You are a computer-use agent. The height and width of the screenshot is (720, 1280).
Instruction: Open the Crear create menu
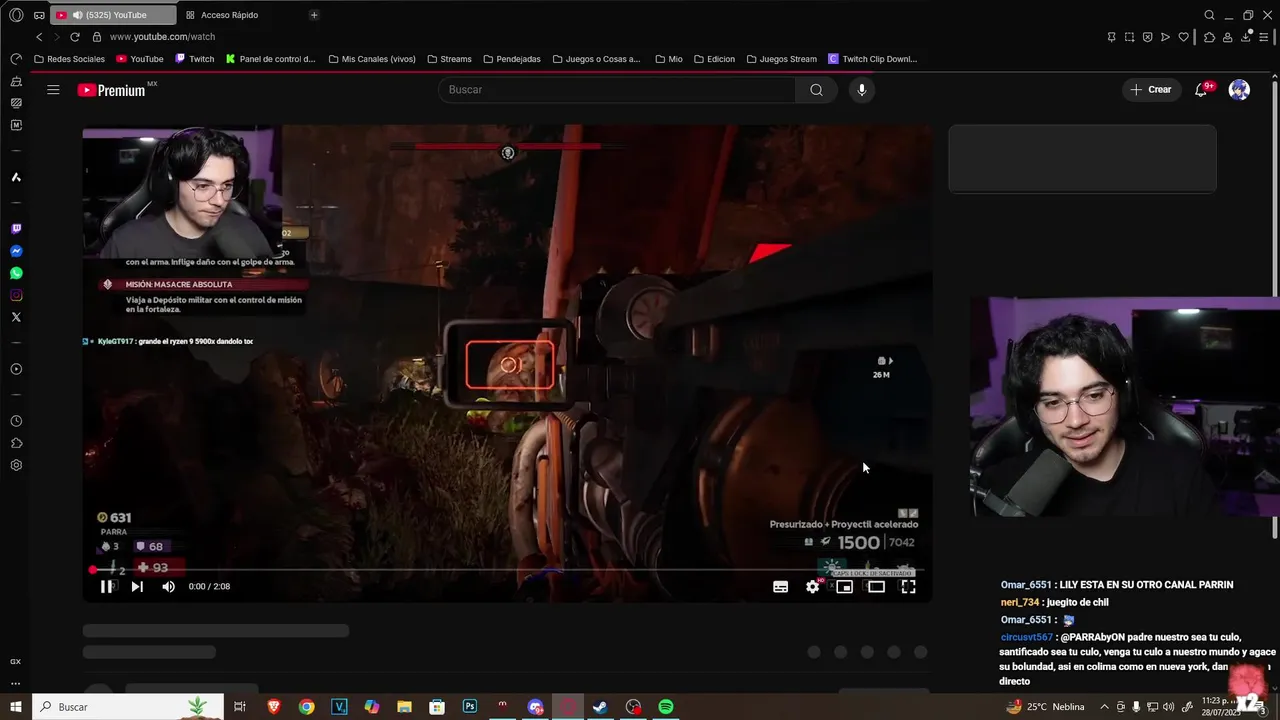pyautogui.click(x=1151, y=90)
